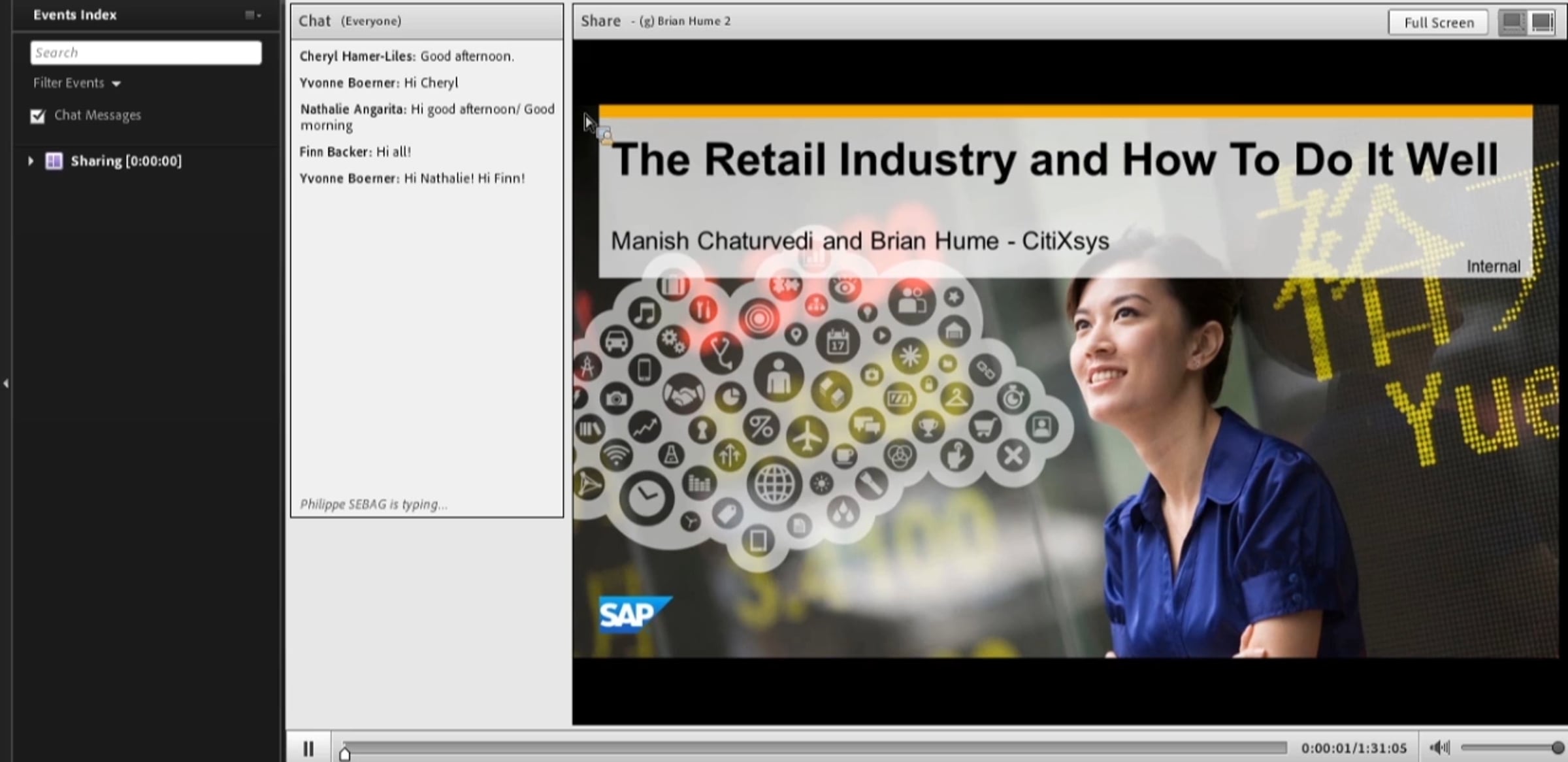
Task: Click the Events Index panel title
Action: pyautogui.click(x=75, y=15)
